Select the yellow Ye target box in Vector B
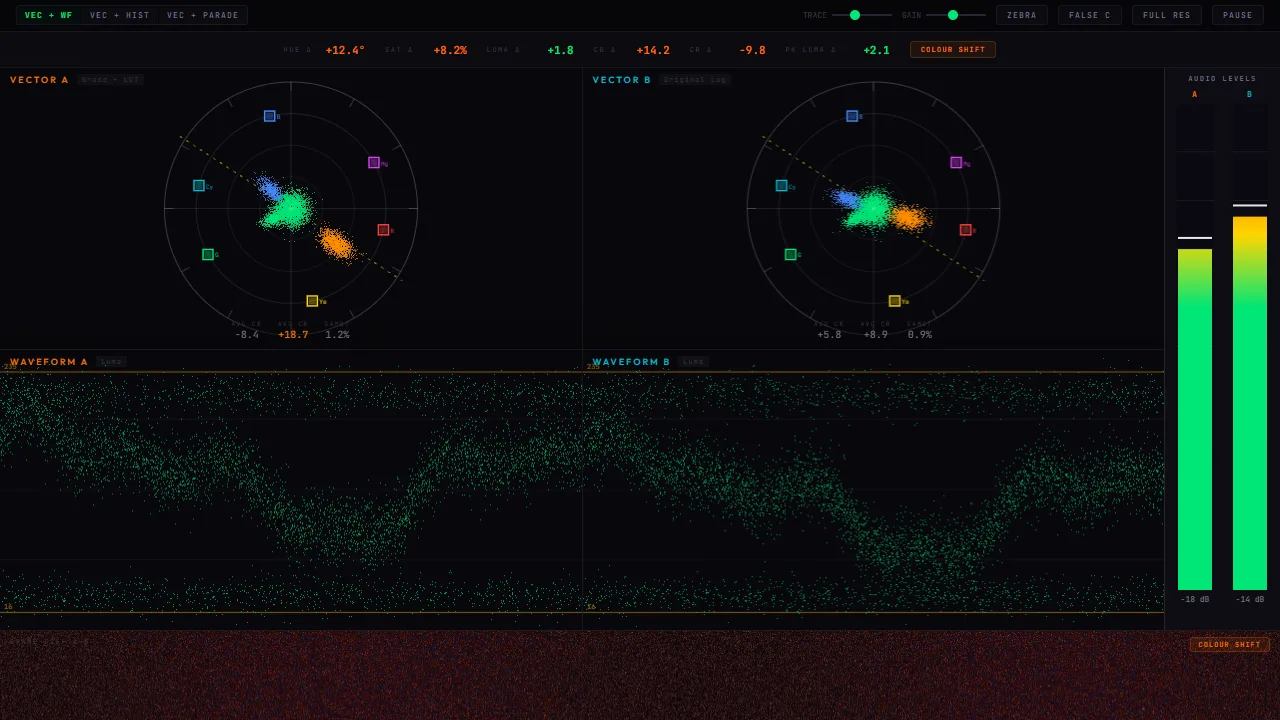The width and height of the screenshot is (1280, 720). (x=894, y=301)
